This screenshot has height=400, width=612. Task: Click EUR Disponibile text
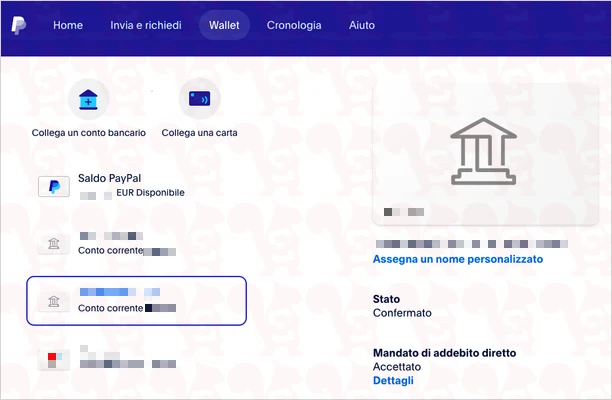coord(150,192)
